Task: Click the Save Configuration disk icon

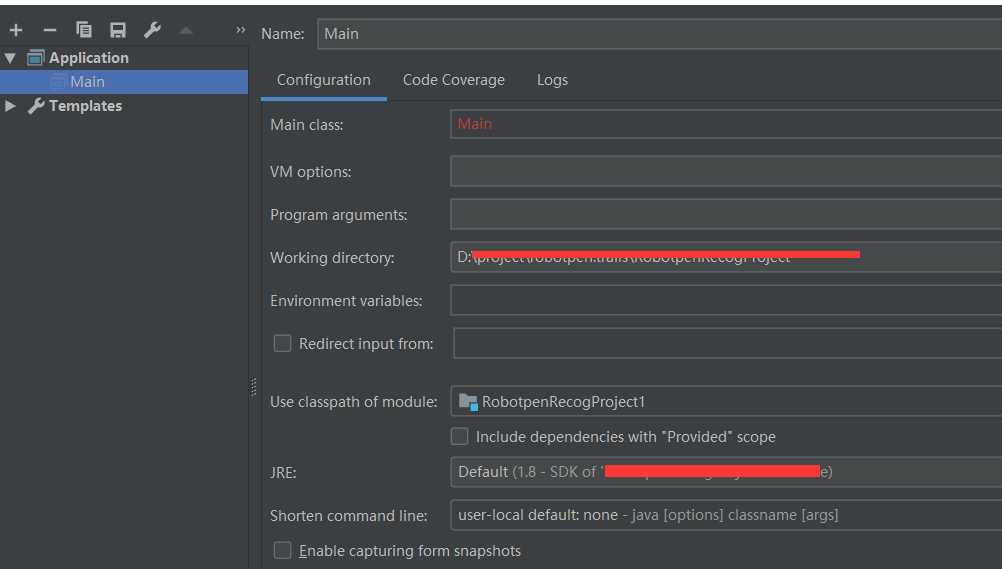Action: point(118,31)
